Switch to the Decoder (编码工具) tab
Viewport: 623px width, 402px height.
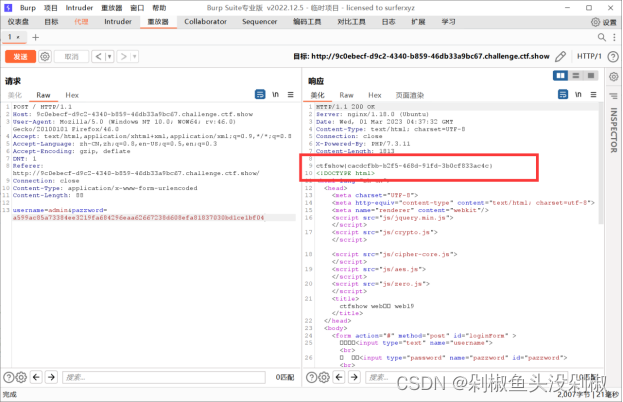pos(307,22)
